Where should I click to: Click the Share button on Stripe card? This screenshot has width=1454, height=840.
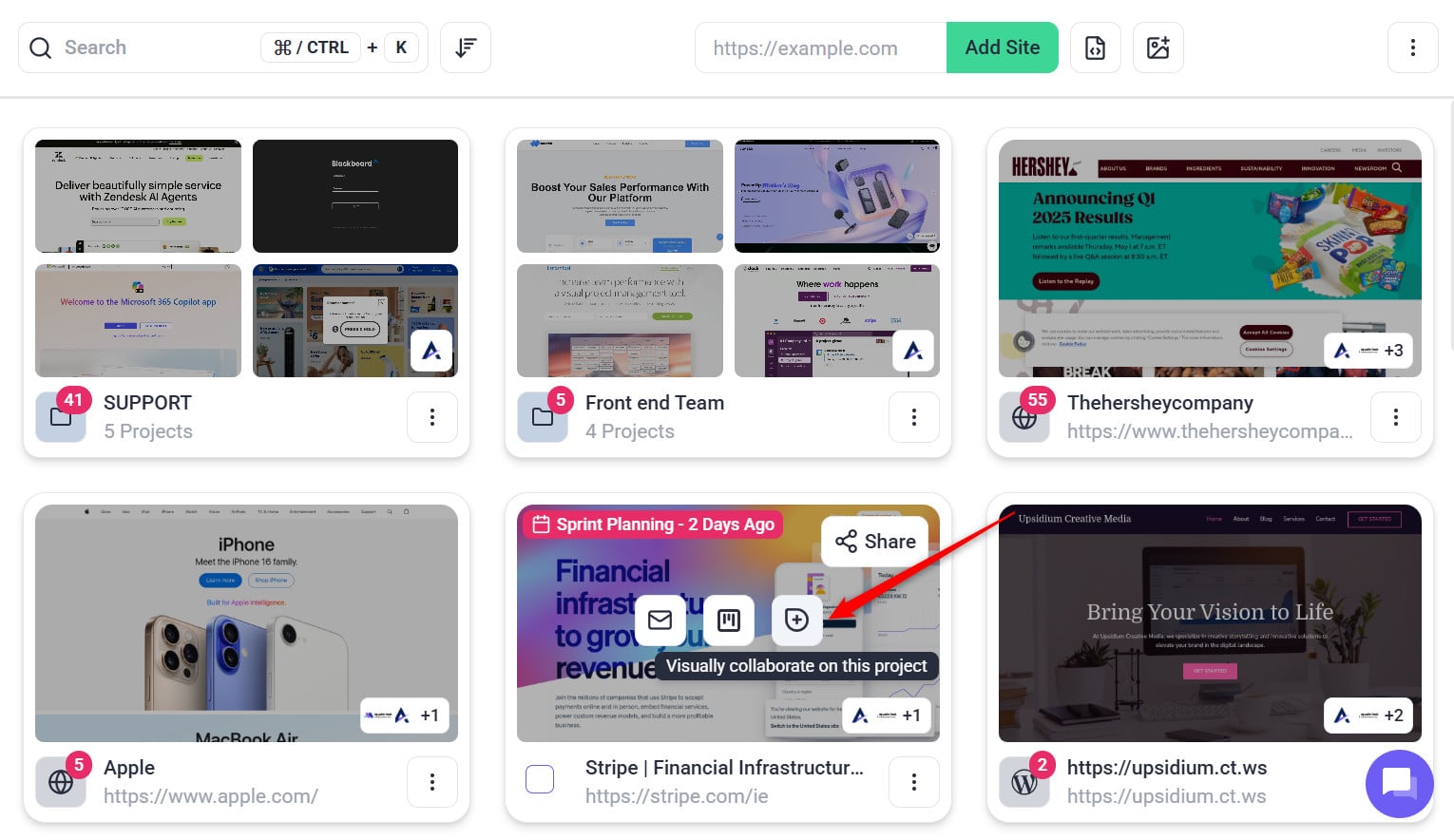pos(875,542)
